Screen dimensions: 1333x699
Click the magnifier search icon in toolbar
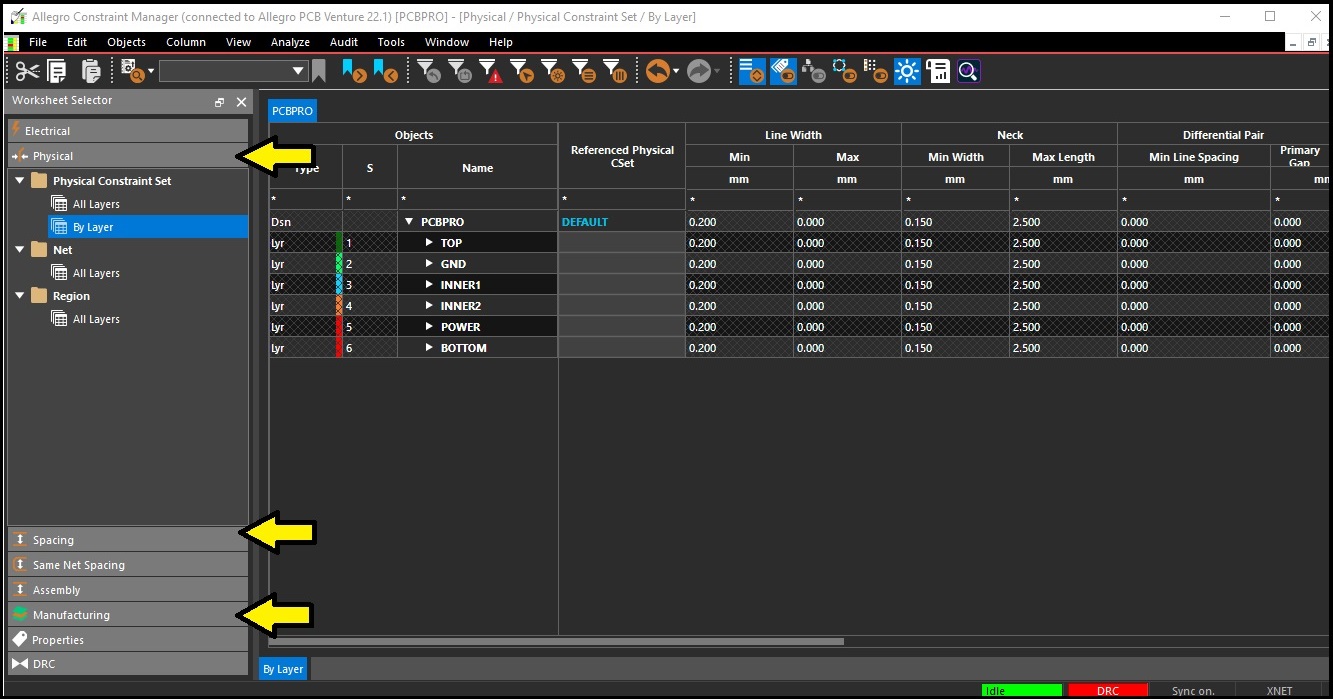[968, 71]
